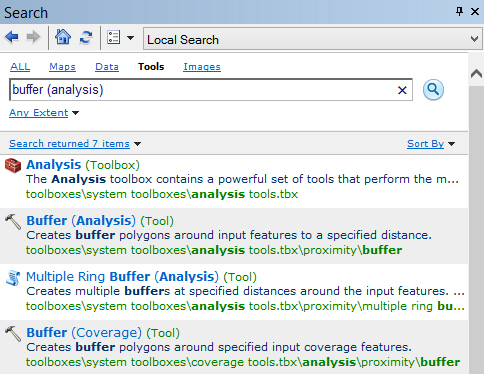Image resolution: width=484 pixels, height=374 pixels.
Task: Open the Local Search dropdown
Action: [312, 39]
